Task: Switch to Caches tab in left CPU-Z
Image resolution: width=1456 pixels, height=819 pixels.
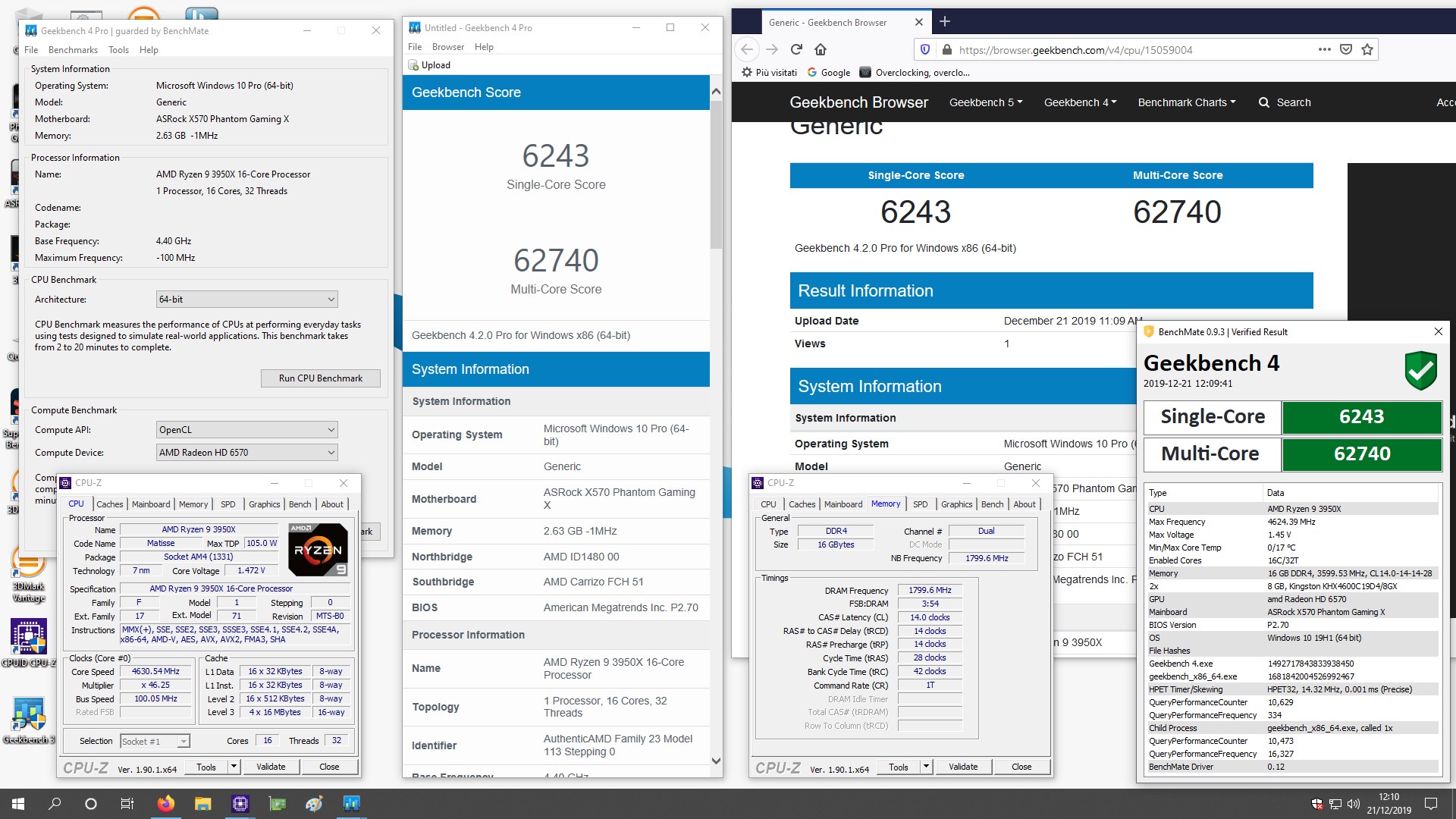Action: click(109, 504)
